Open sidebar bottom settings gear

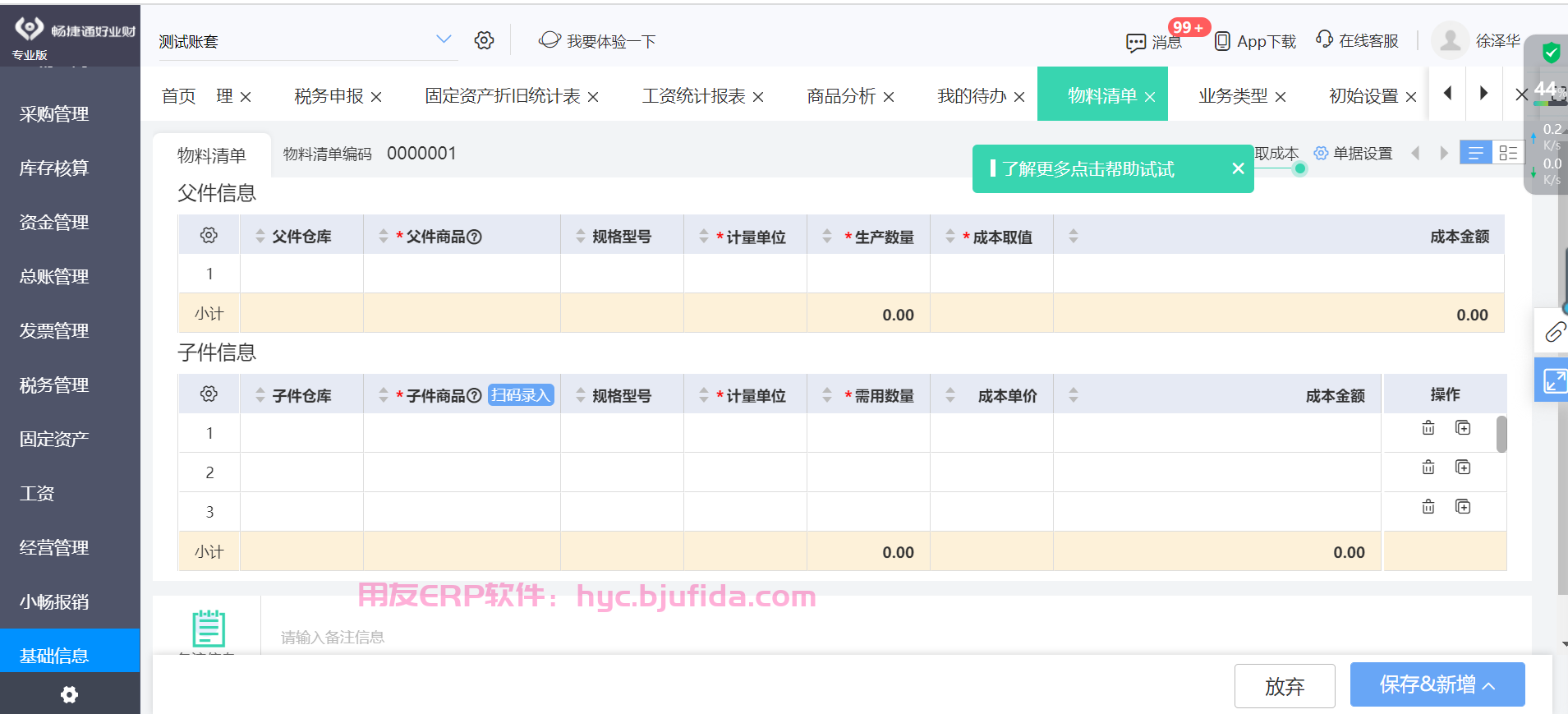[x=70, y=694]
